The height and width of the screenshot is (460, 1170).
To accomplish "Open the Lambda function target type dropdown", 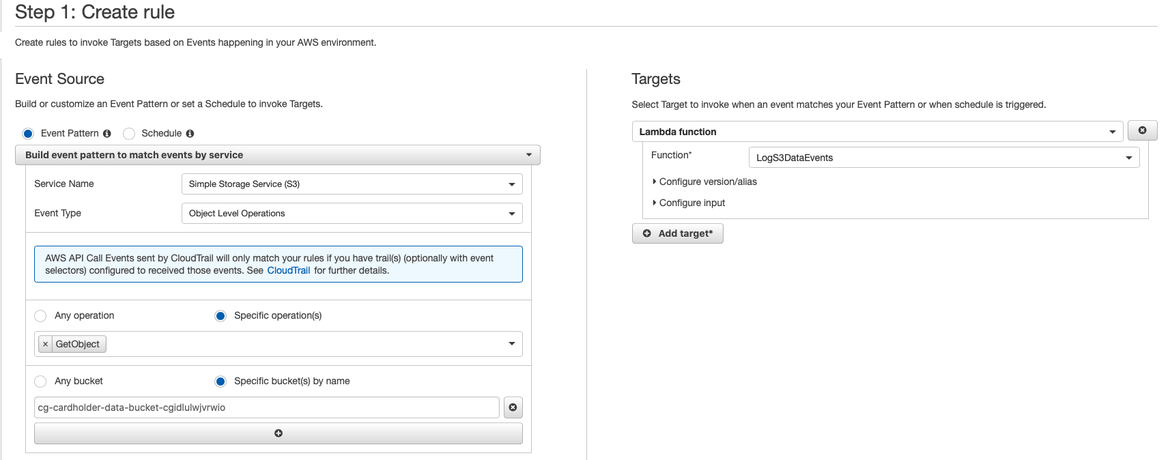I will click(x=878, y=131).
